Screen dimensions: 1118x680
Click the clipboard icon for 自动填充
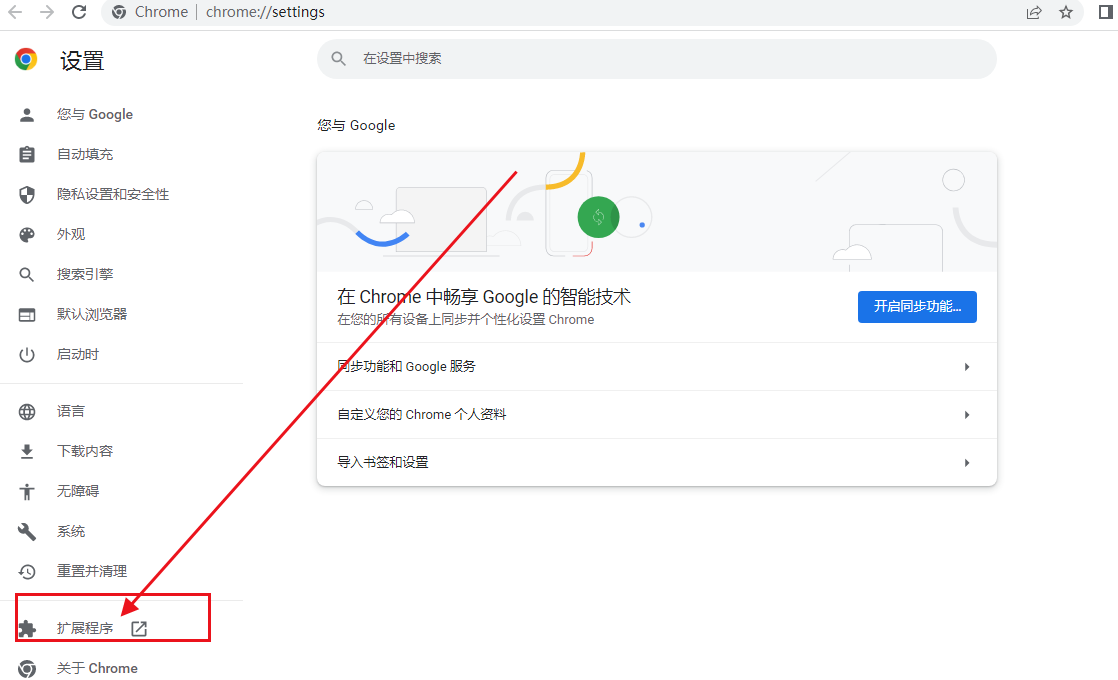(27, 155)
